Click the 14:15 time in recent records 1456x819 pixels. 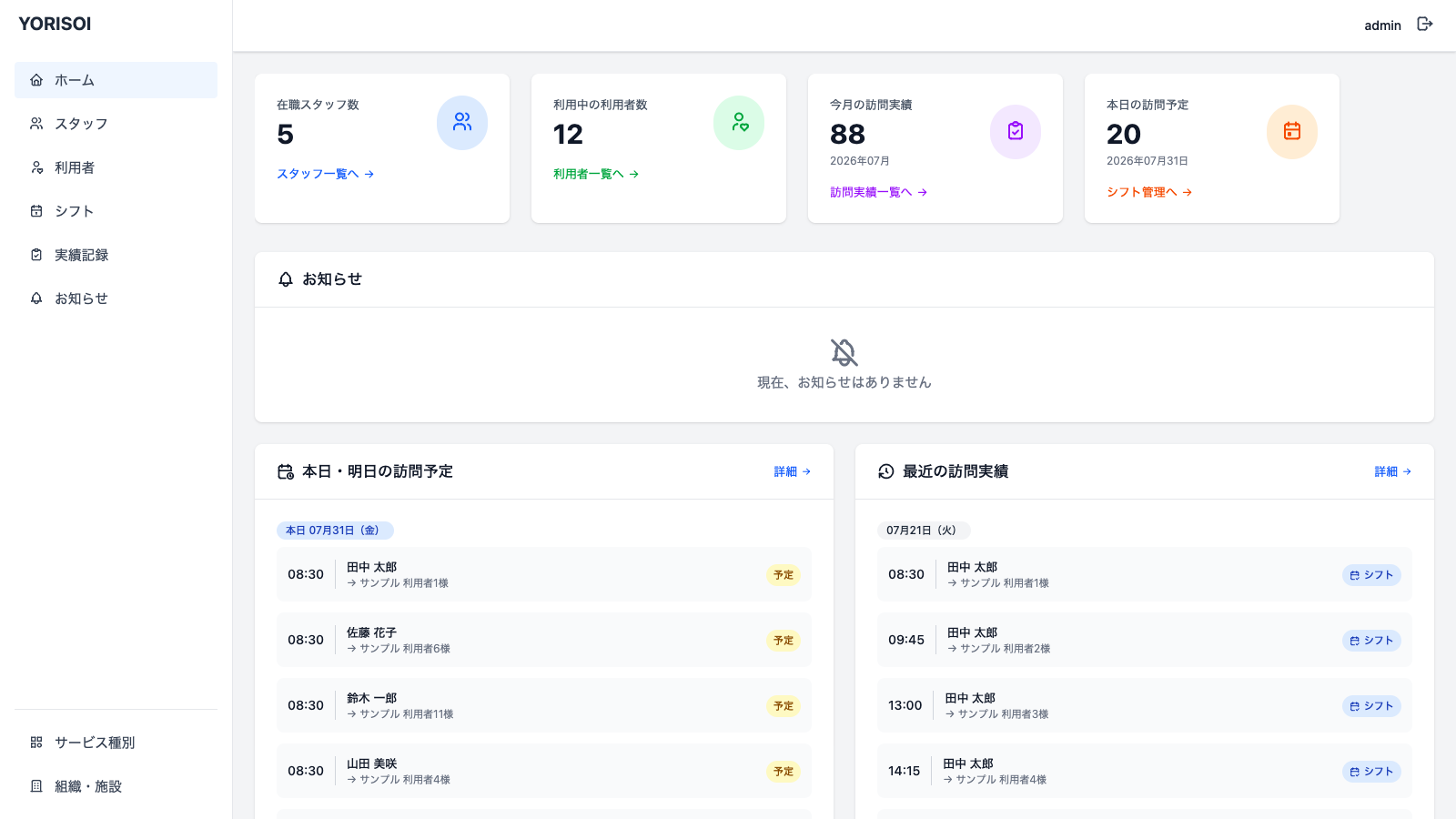pos(905,771)
